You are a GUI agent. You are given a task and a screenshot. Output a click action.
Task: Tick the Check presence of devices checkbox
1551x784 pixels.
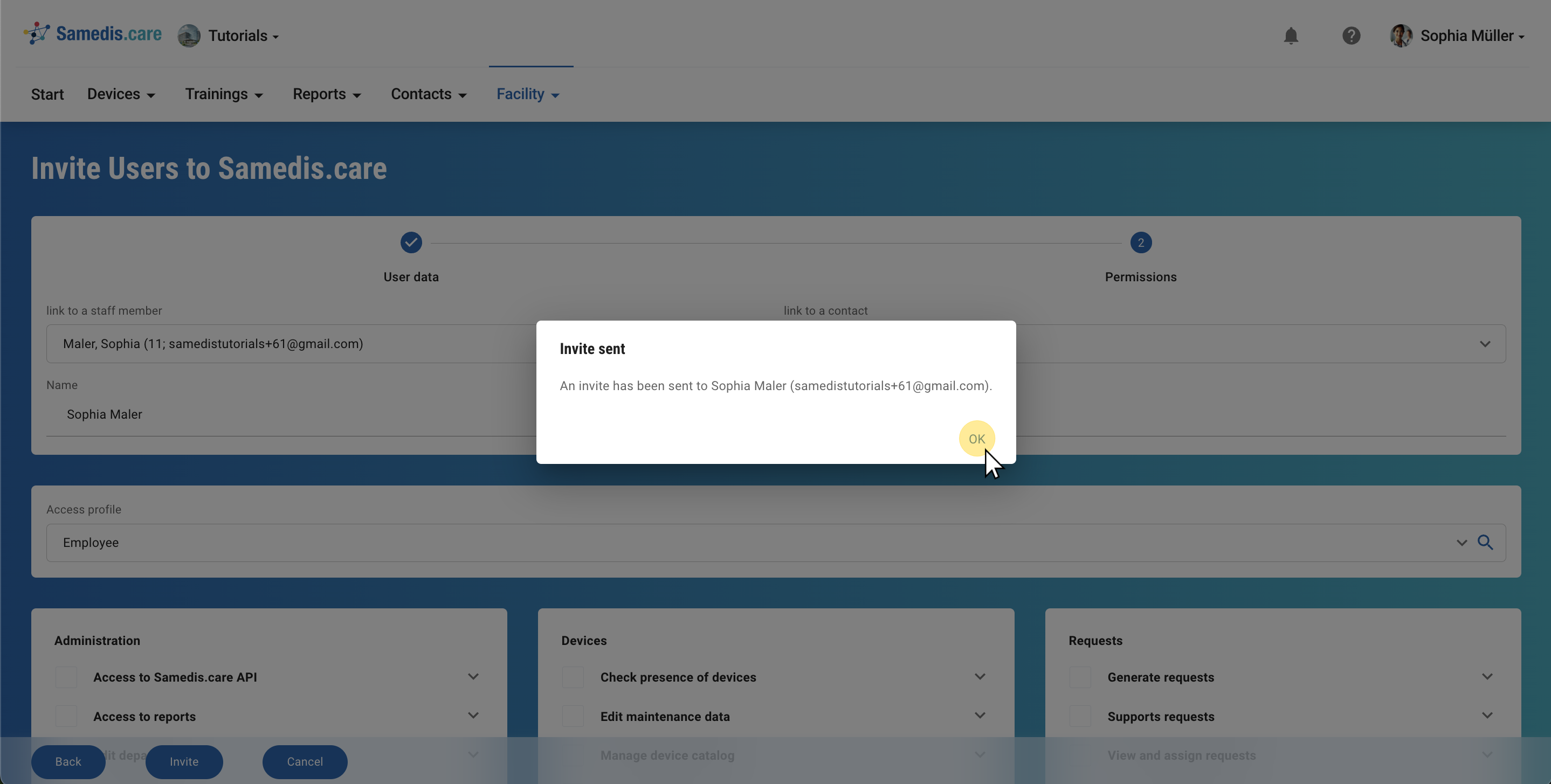click(x=573, y=677)
